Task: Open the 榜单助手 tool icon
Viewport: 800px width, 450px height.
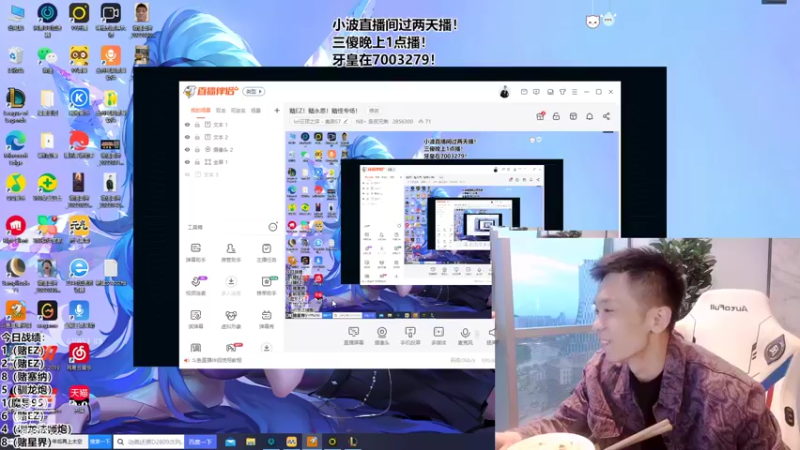Action: click(266, 282)
